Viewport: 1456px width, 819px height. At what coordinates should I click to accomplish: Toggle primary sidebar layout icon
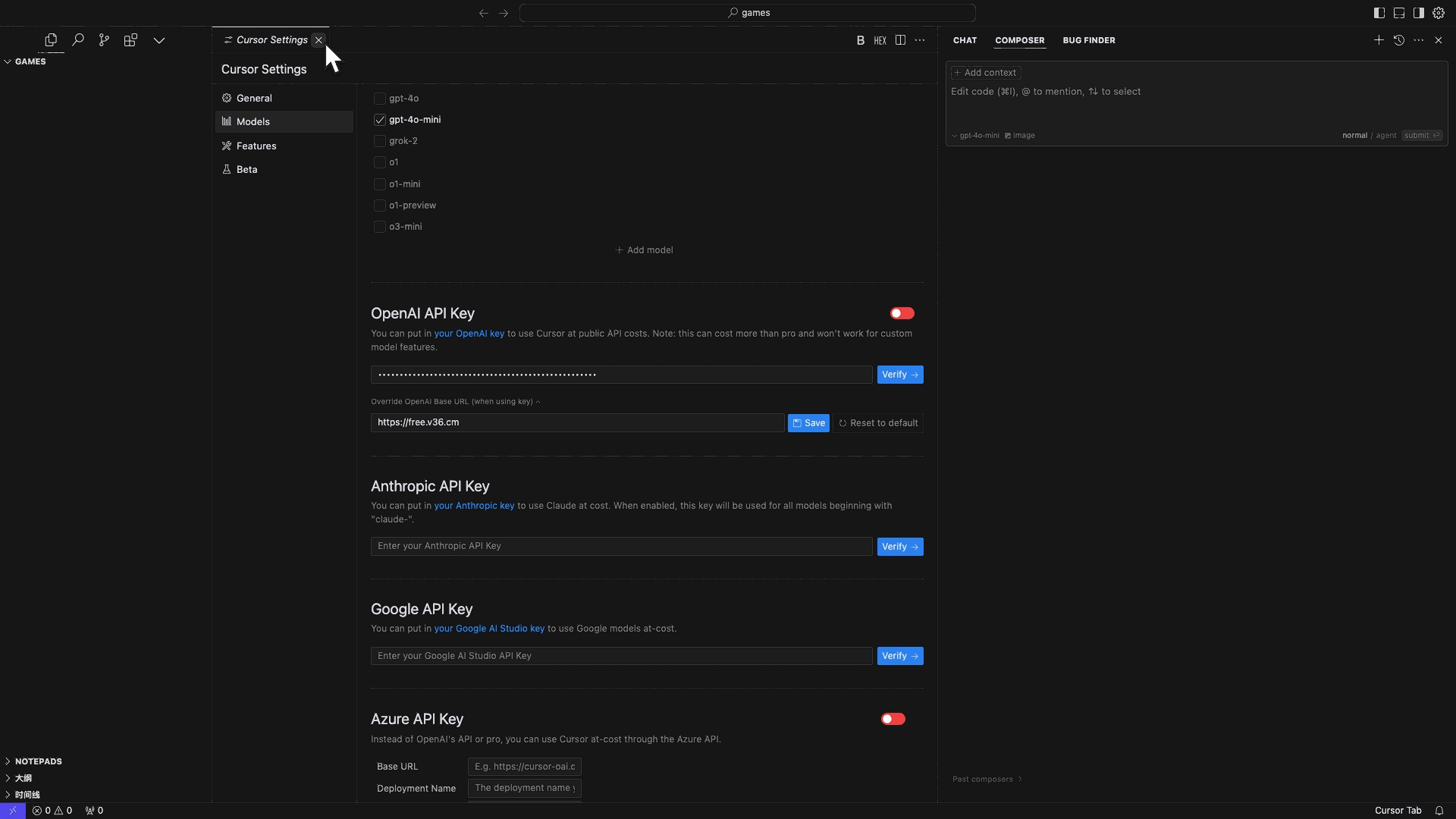coord(1379,13)
